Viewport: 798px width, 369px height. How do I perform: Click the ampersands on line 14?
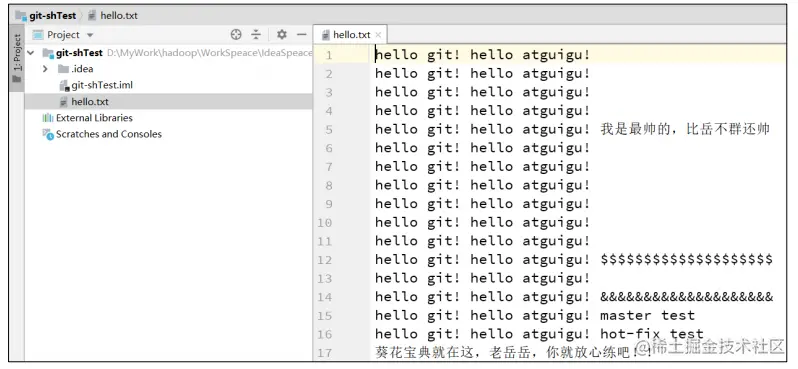pyautogui.click(x=687, y=297)
